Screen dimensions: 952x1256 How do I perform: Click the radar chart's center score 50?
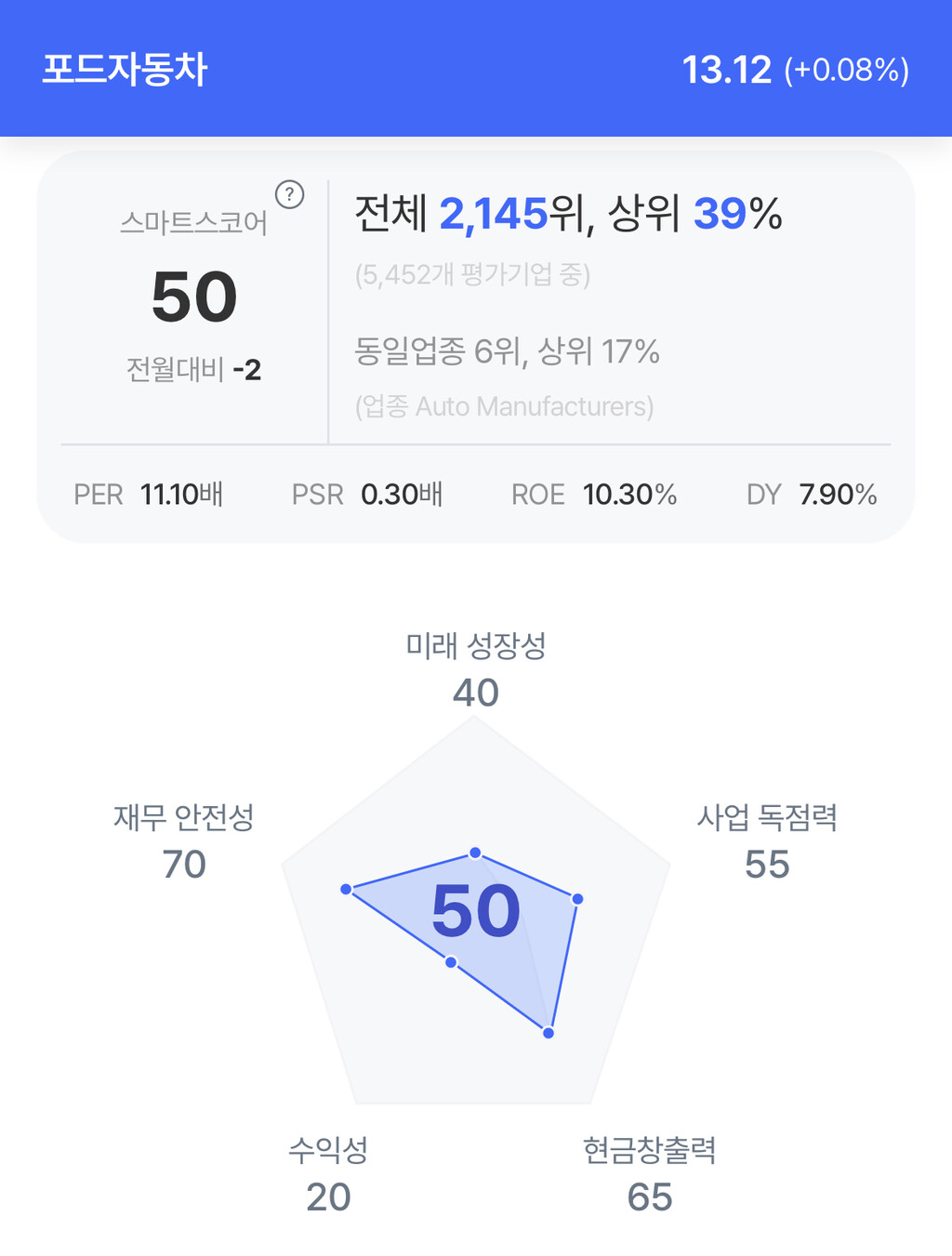tap(476, 911)
